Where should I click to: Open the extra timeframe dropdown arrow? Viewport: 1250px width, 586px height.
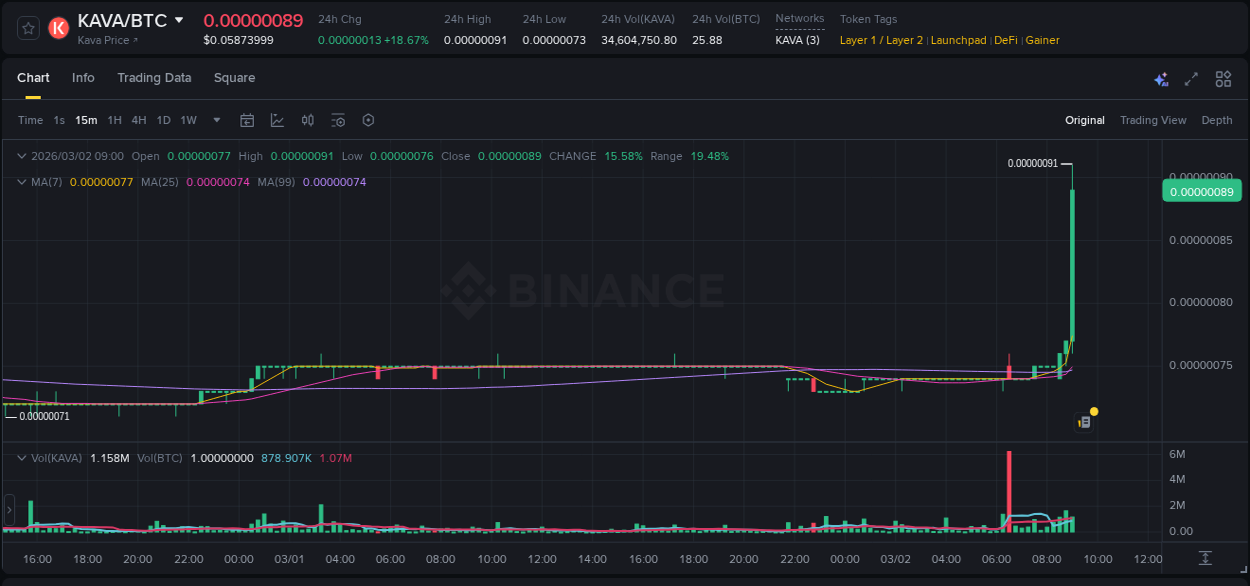coord(215,119)
